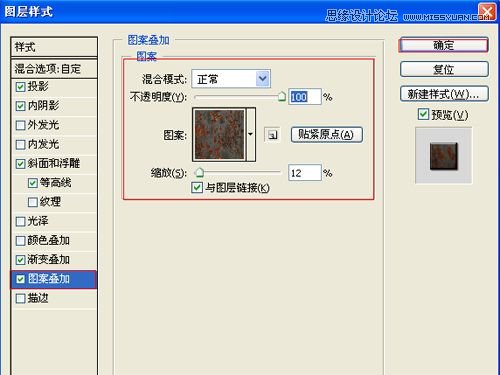Toggle the 投影 drop shadow checkbox
This screenshot has height=375, width=500.
20,87
